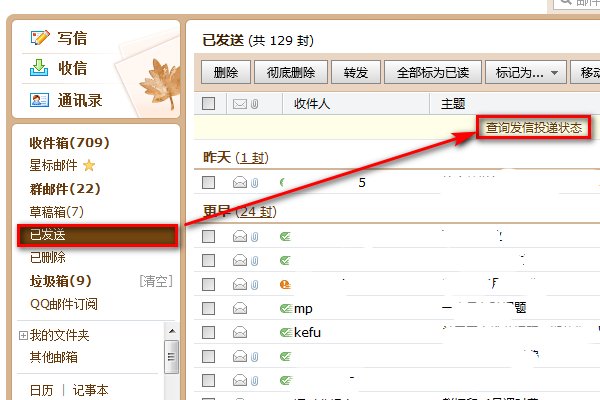Image resolution: width=600 pixels, height=400 pixels.
Task: Tick the checkbox of the 昨天 mail
Action: 208,182
